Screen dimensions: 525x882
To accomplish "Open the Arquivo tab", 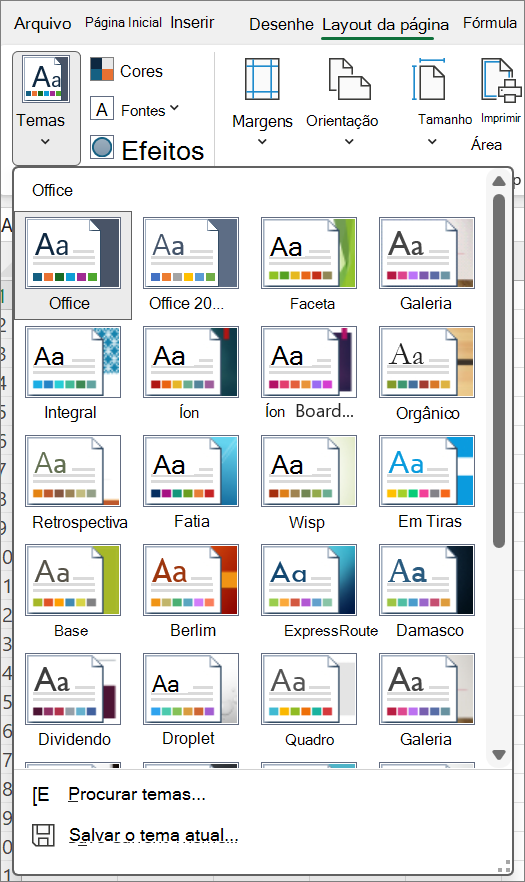I will click(x=43, y=24).
